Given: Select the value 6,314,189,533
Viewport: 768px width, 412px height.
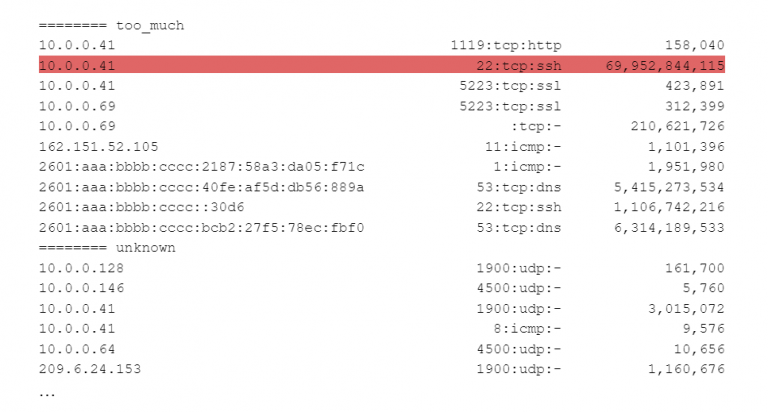Looking at the screenshot, I should click(x=669, y=228).
